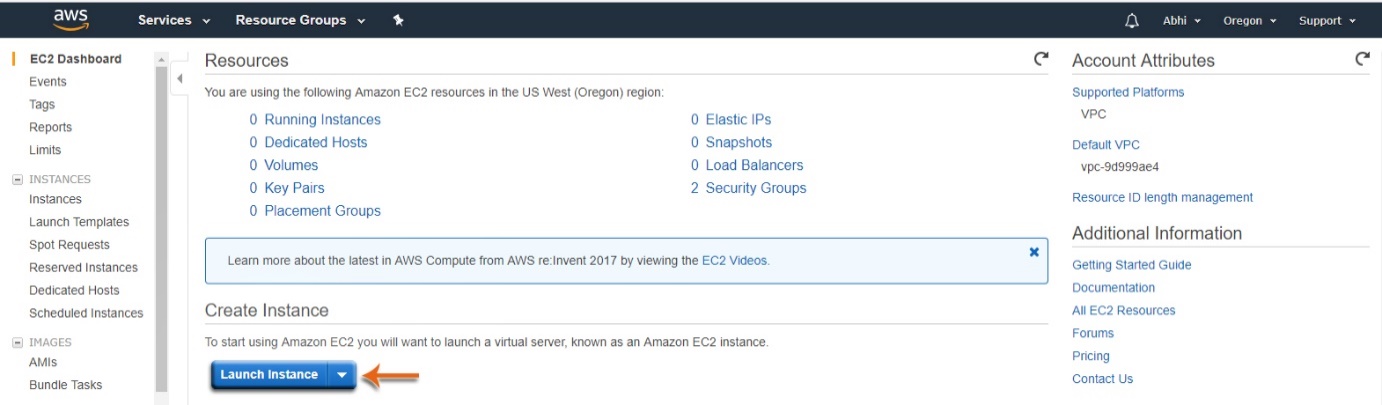Open the Launch Instance dropdown arrow

click(342, 375)
